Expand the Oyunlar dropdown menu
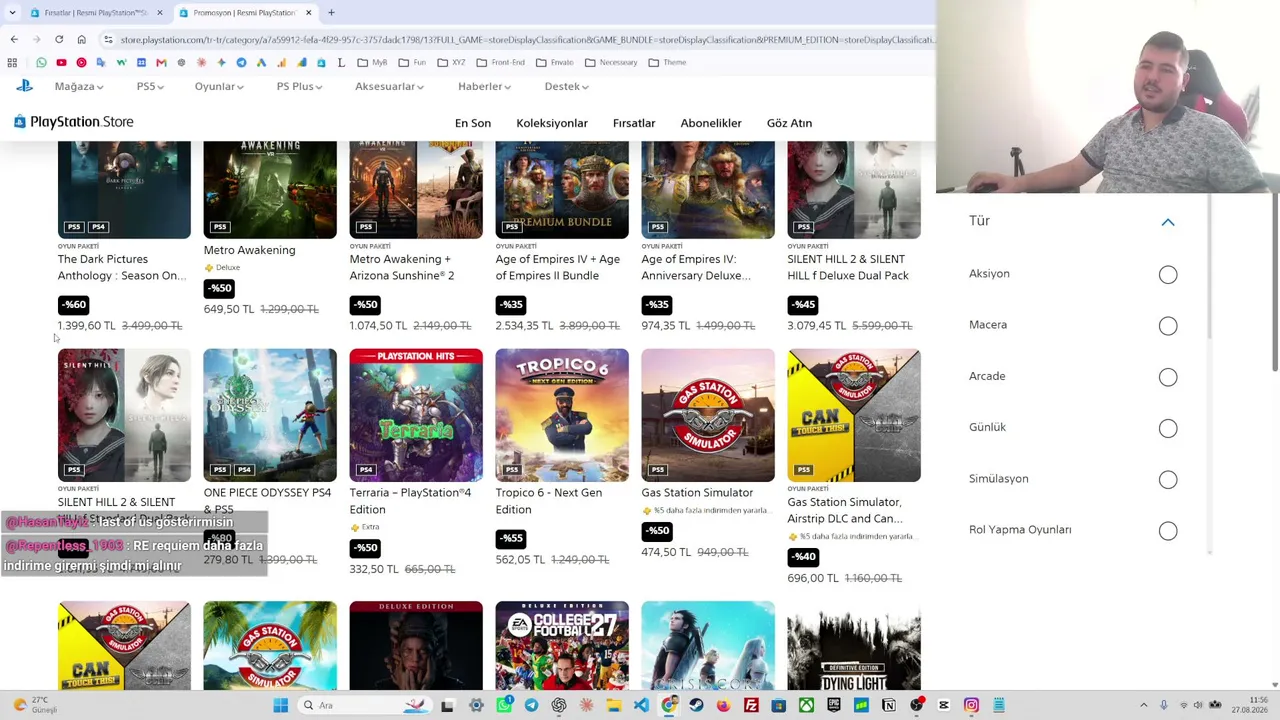 [x=219, y=86]
